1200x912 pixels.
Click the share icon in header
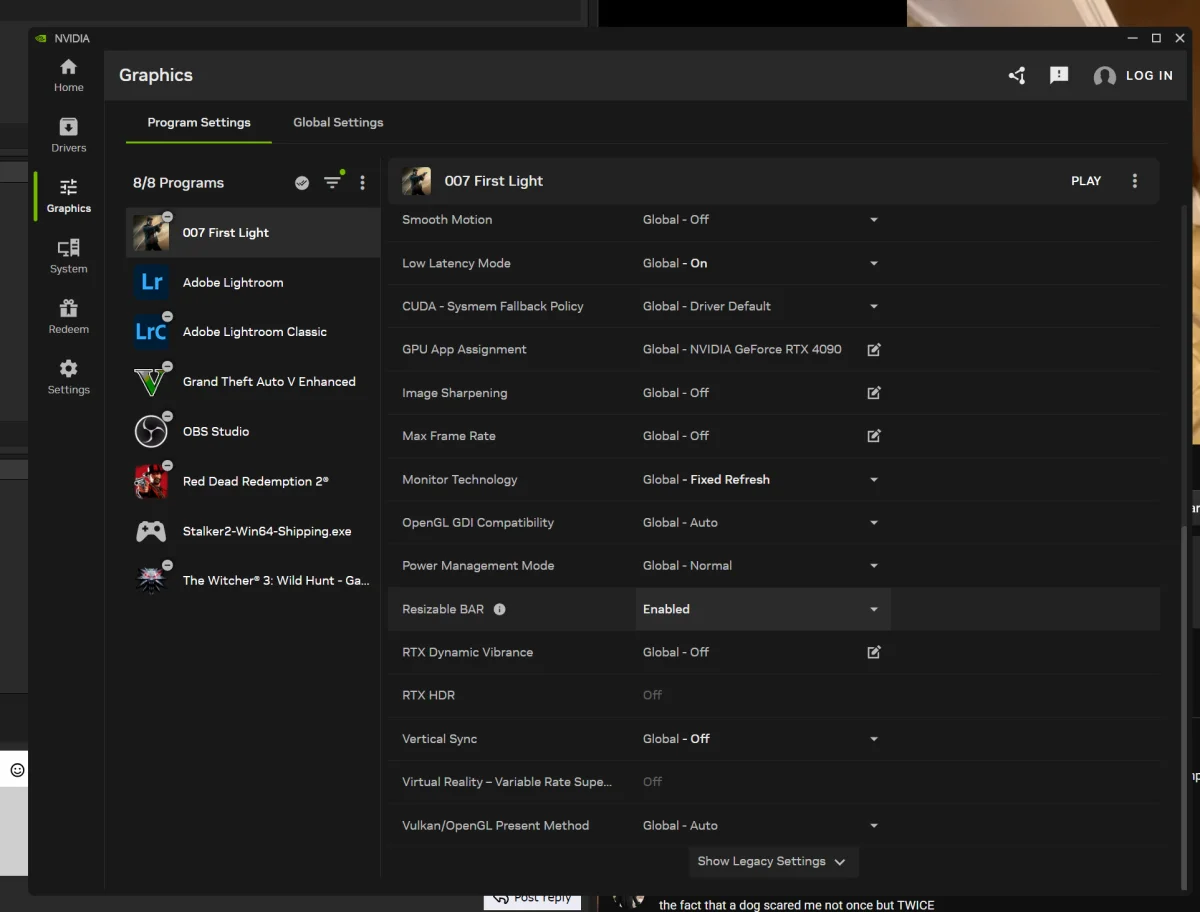pyautogui.click(x=1017, y=75)
